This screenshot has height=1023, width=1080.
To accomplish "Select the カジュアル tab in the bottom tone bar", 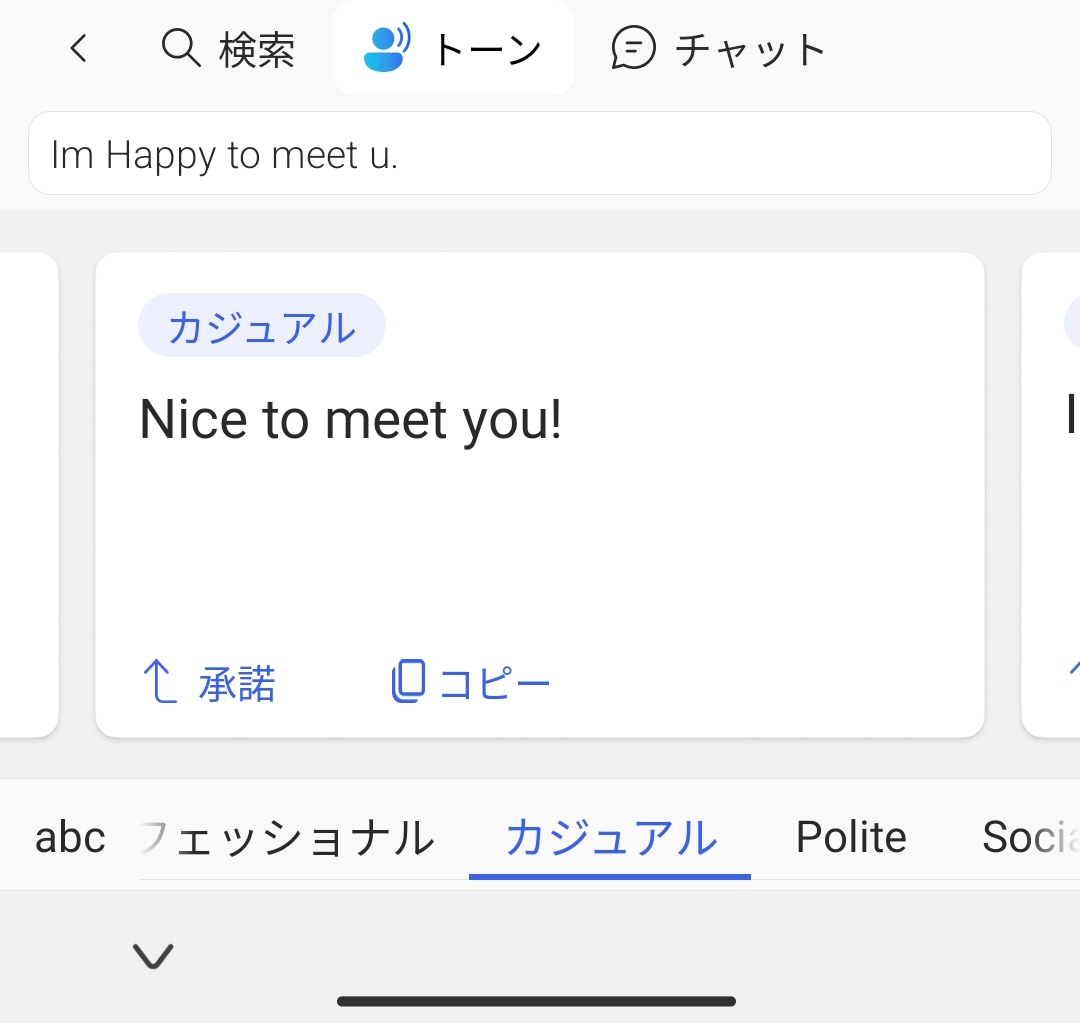I will click(x=610, y=837).
